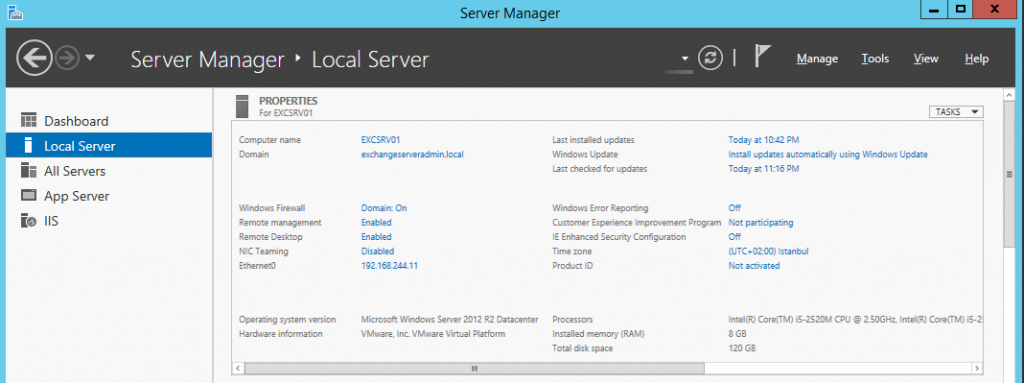The width and height of the screenshot is (1024, 383).
Task: Click Windows Error Reporting Off link
Action: tap(735, 208)
